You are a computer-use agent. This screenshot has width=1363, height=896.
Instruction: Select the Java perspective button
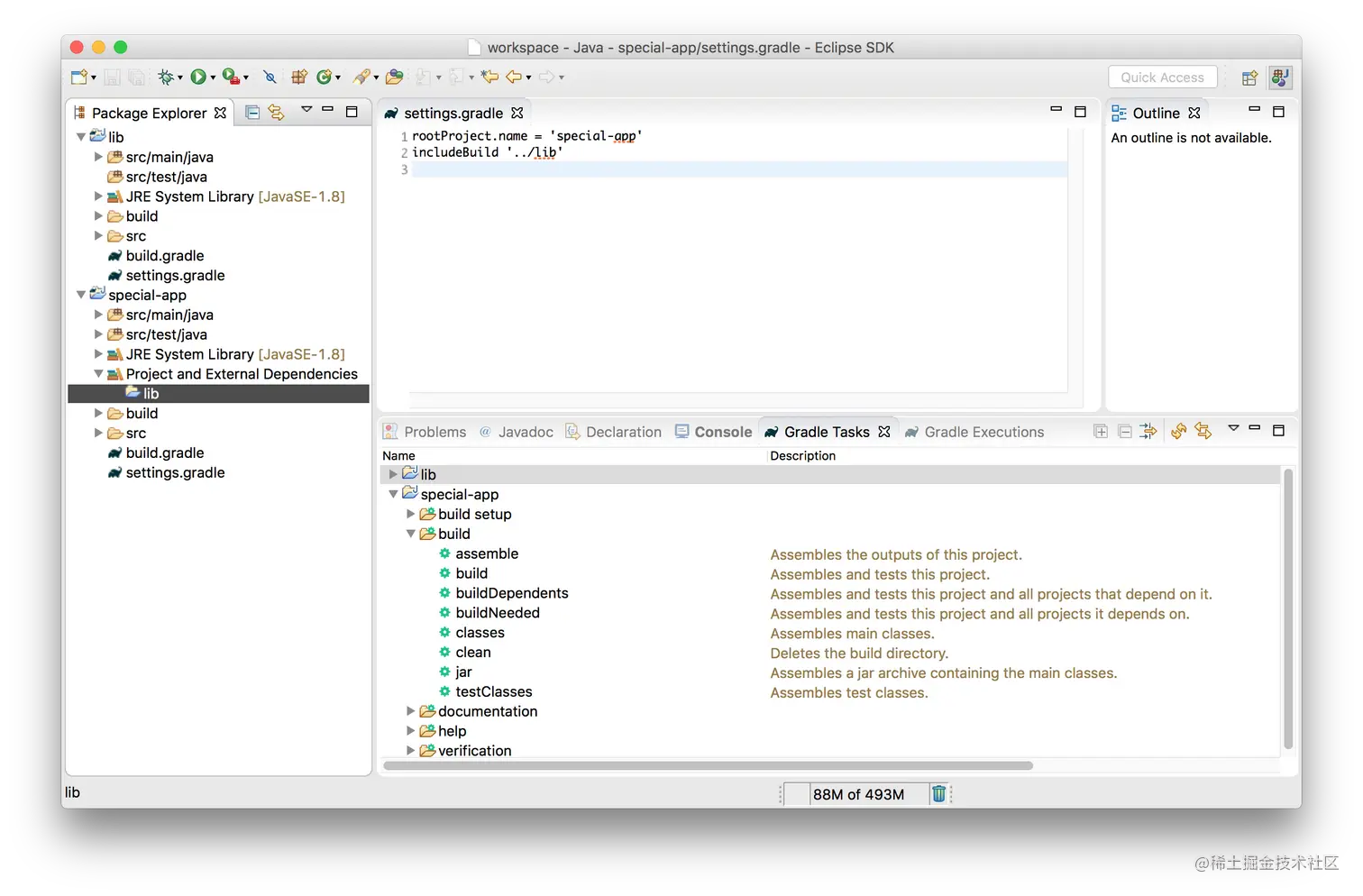tap(1280, 78)
